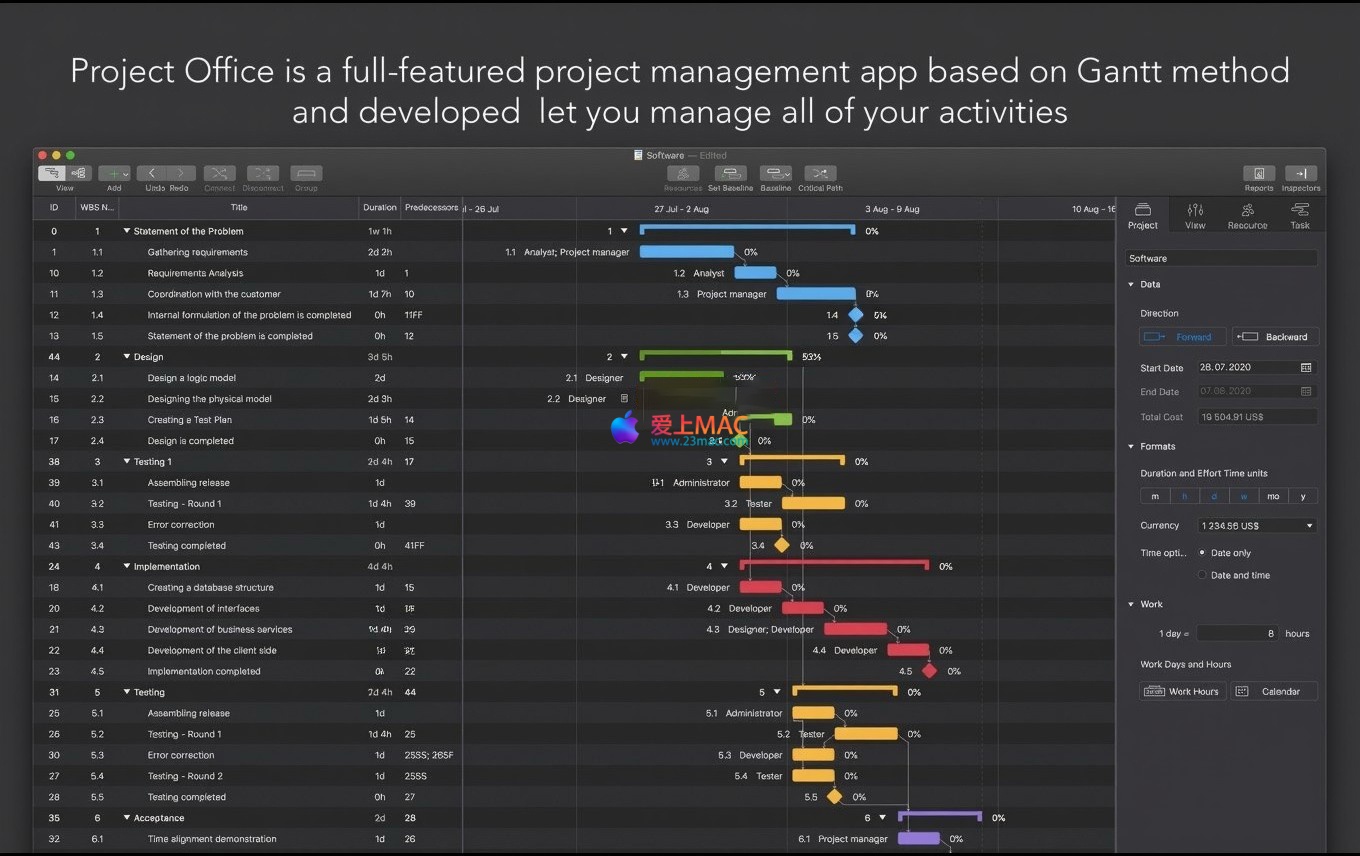Open the Currency format dropdown
This screenshot has width=1360, height=856.
click(1257, 525)
